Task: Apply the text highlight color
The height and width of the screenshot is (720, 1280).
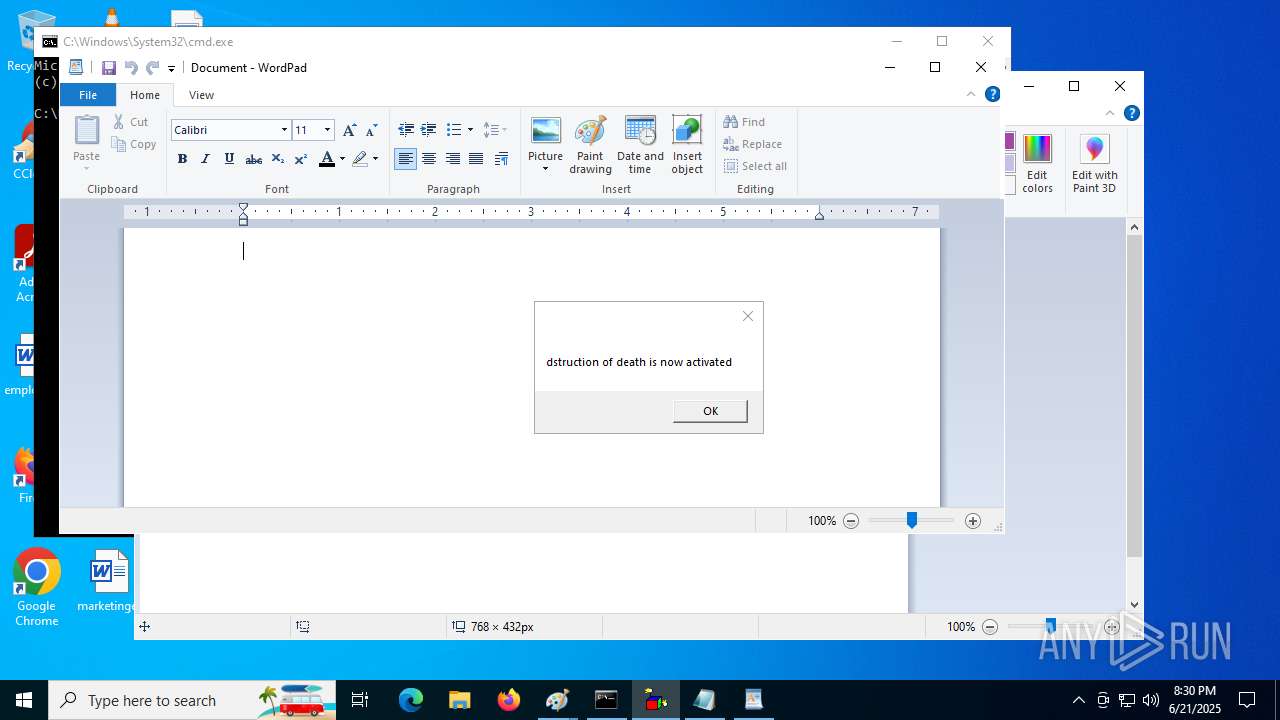Action: (x=360, y=159)
